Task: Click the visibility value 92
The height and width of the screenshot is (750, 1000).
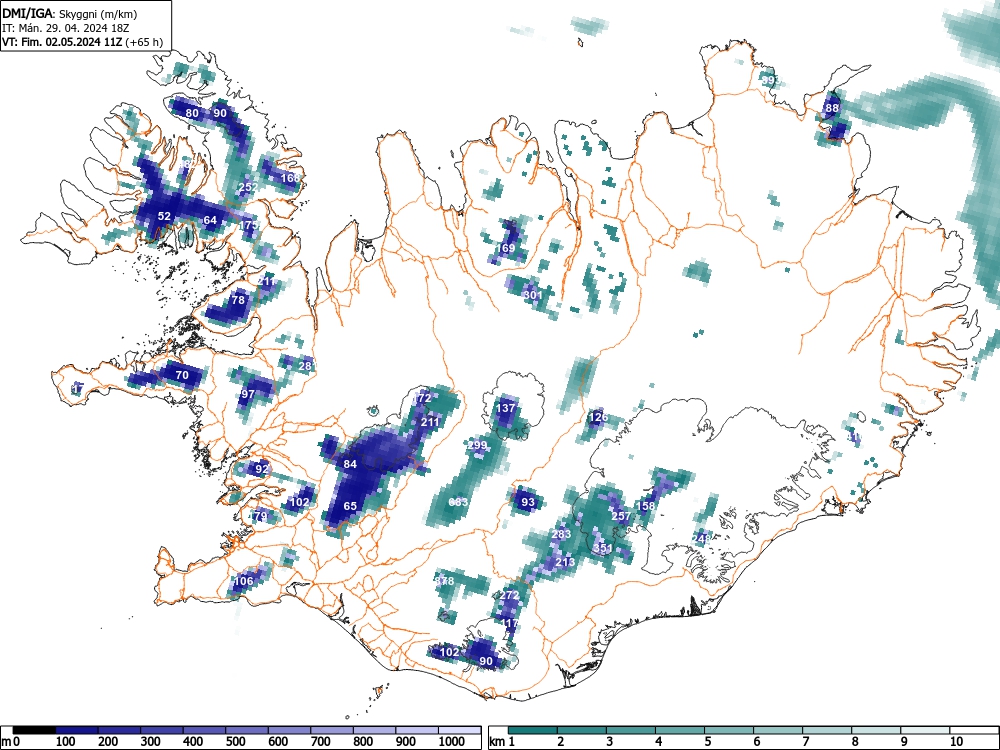Action: click(262, 469)
